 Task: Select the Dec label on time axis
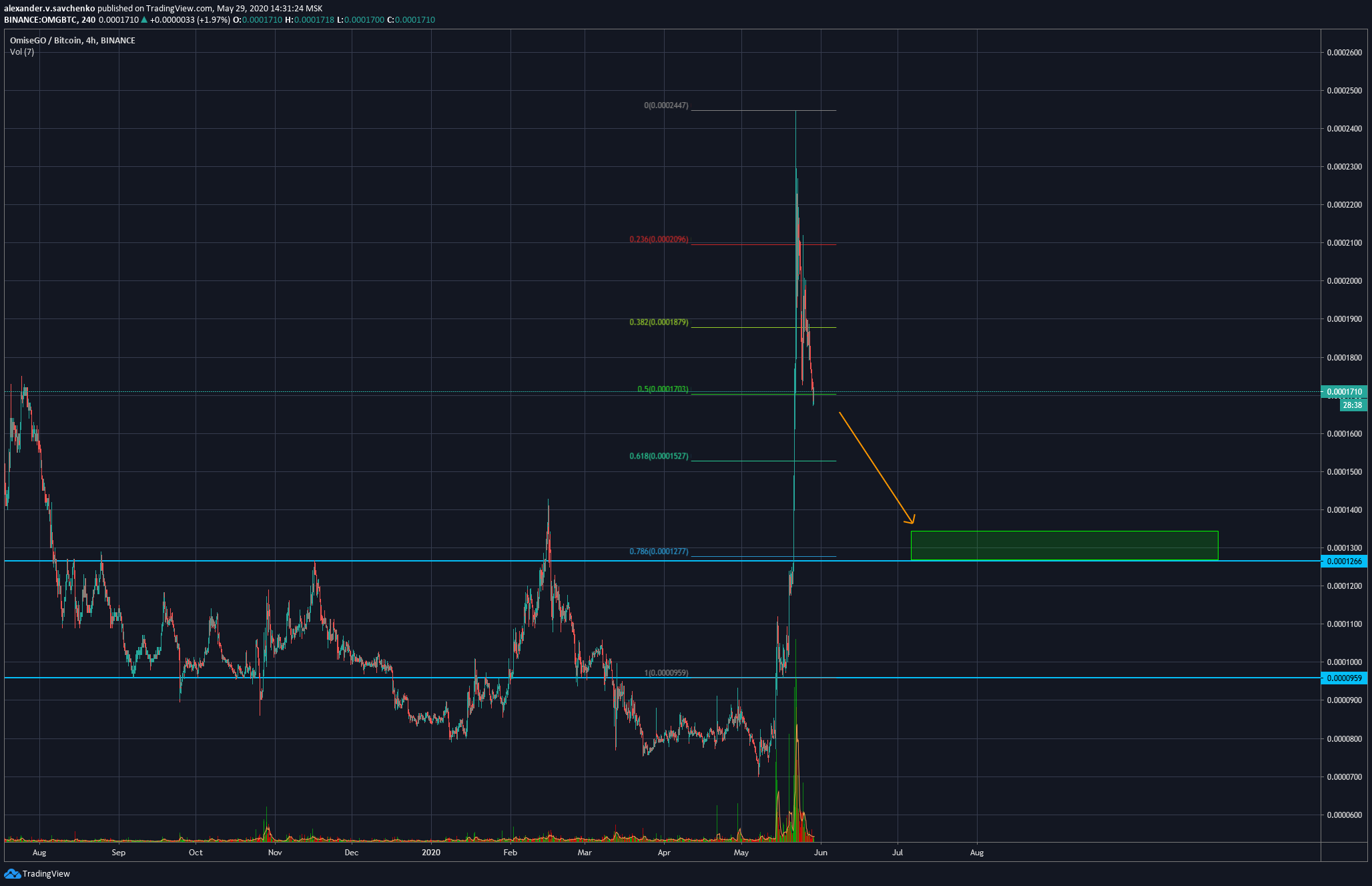pyautogui.click(x=351, y=853)
